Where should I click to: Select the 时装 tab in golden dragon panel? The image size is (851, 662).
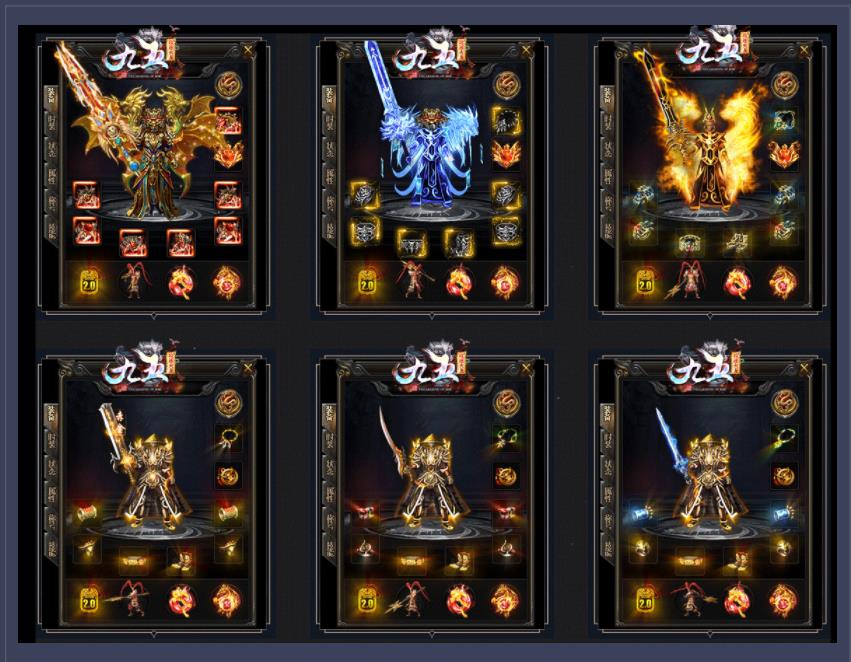click(x=51, y=125)
